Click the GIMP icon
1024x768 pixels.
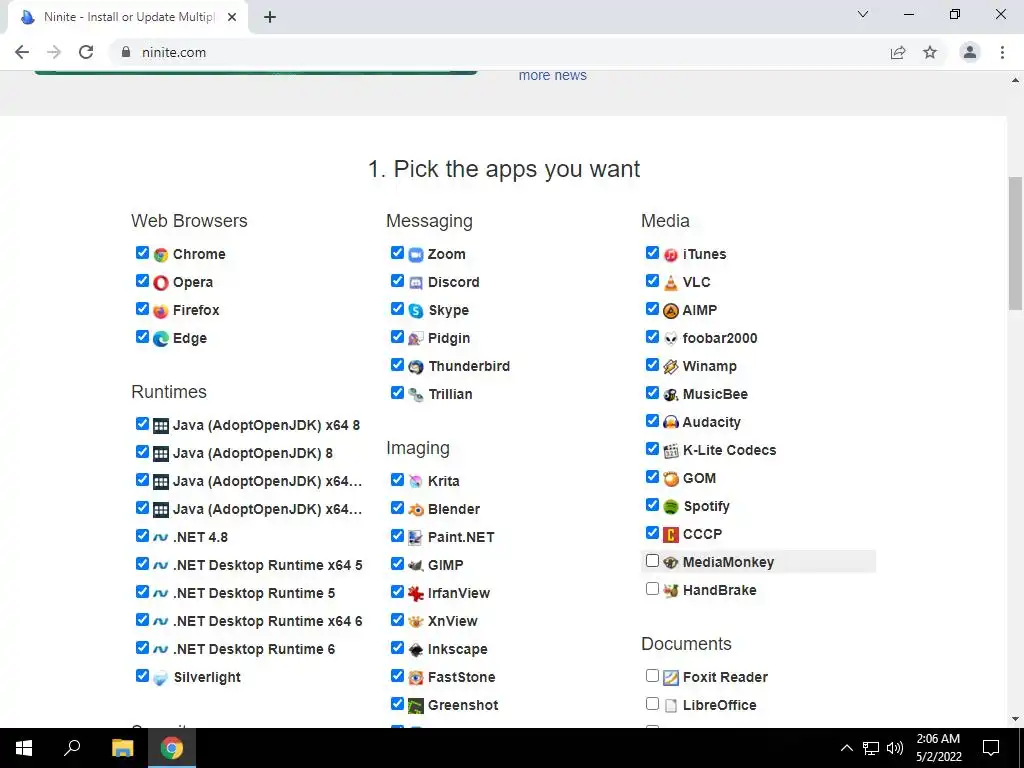[416, 566]
